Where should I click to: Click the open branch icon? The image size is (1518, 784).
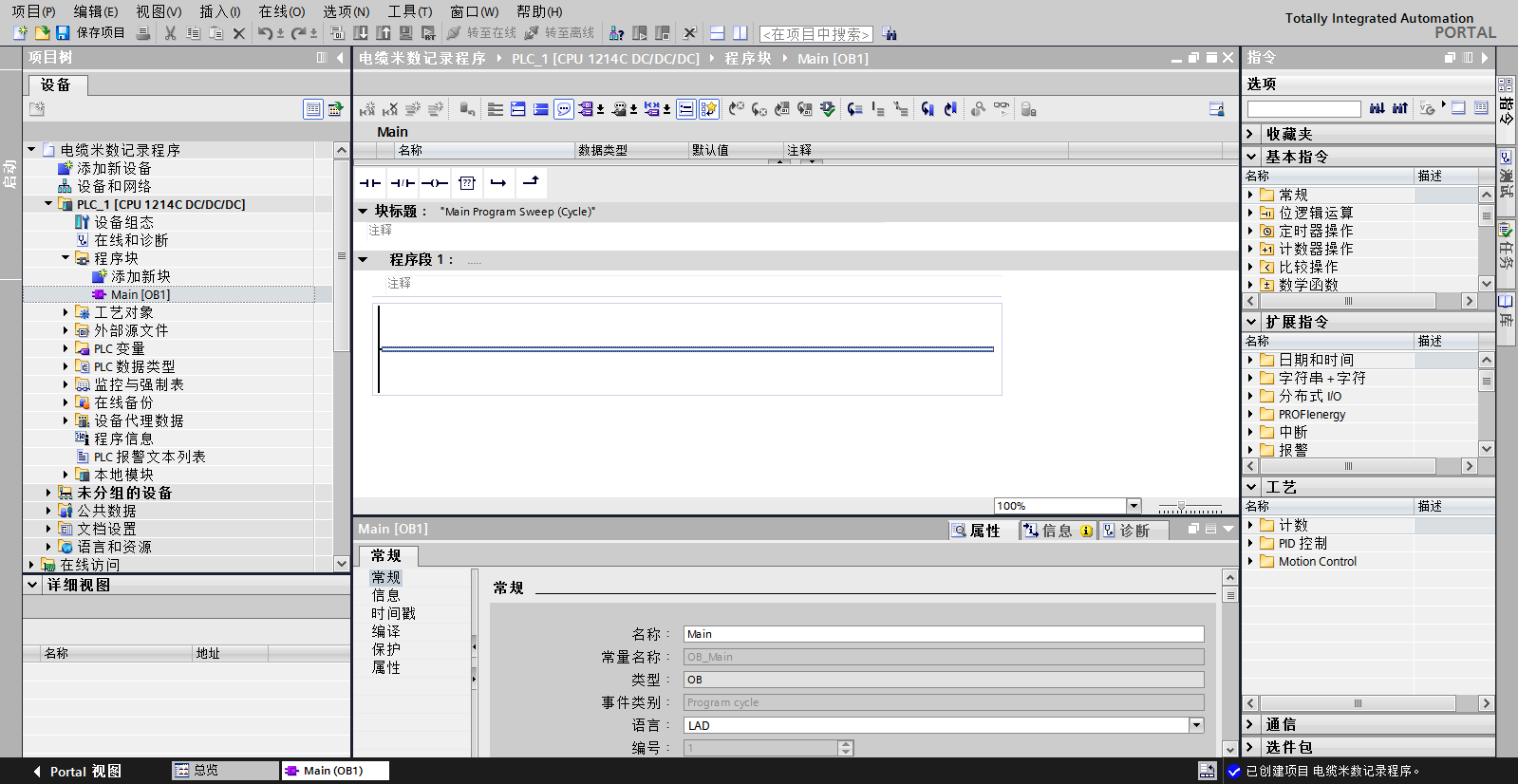498,183
